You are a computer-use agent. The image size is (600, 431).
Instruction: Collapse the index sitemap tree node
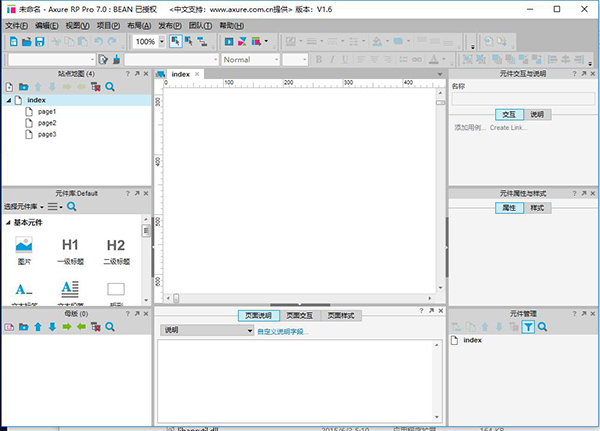8,100
